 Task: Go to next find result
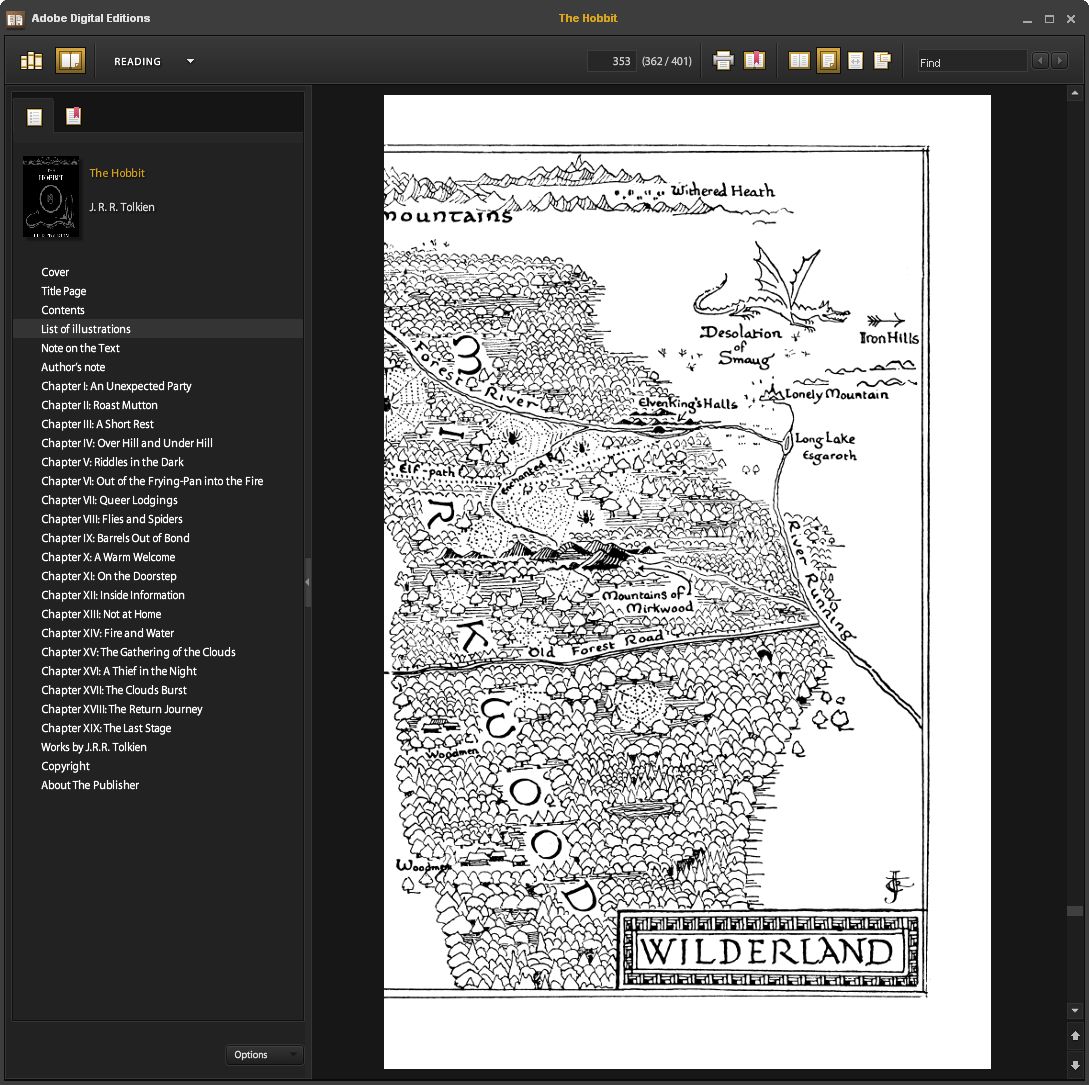tap(1059, 61)
